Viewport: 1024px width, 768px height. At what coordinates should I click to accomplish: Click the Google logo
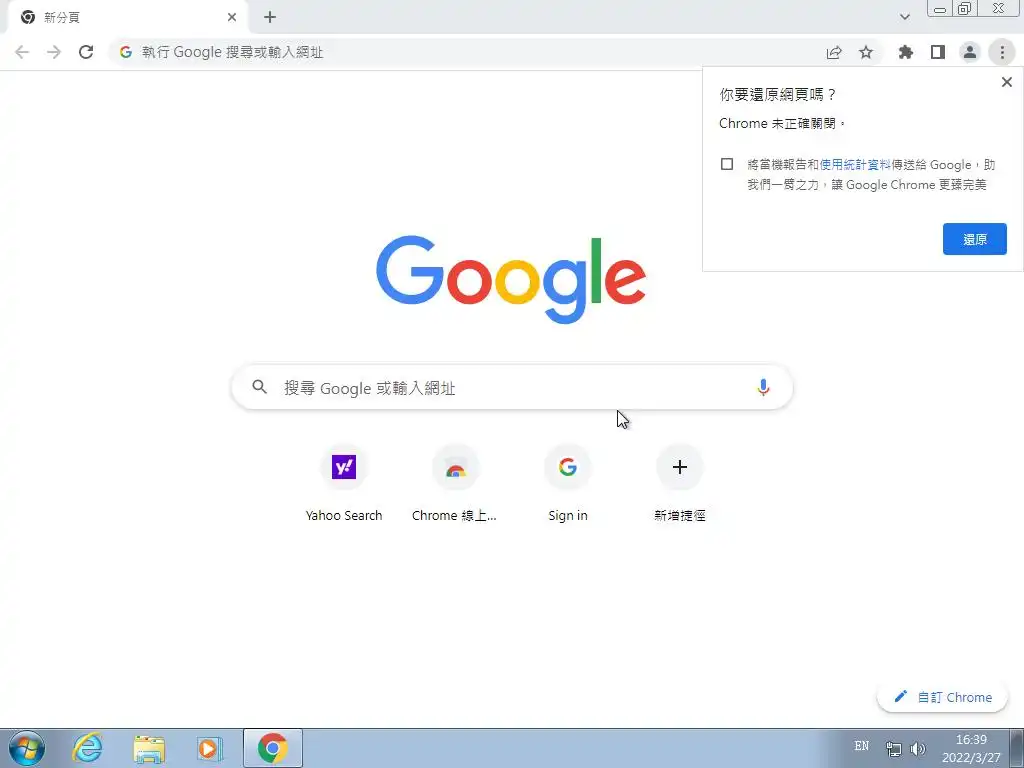click(x=511, y=279)
